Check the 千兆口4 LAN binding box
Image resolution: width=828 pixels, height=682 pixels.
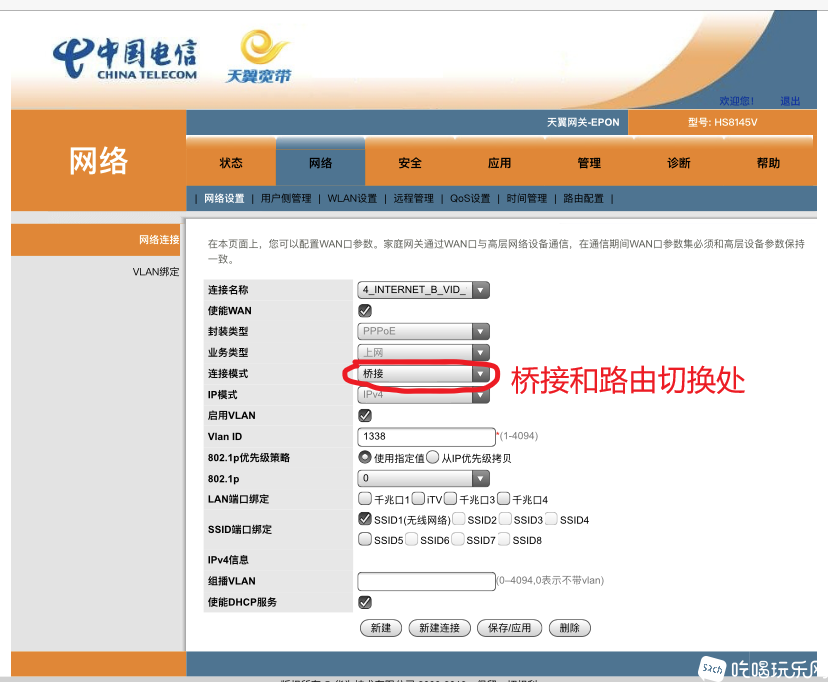[x=504, y=498]
